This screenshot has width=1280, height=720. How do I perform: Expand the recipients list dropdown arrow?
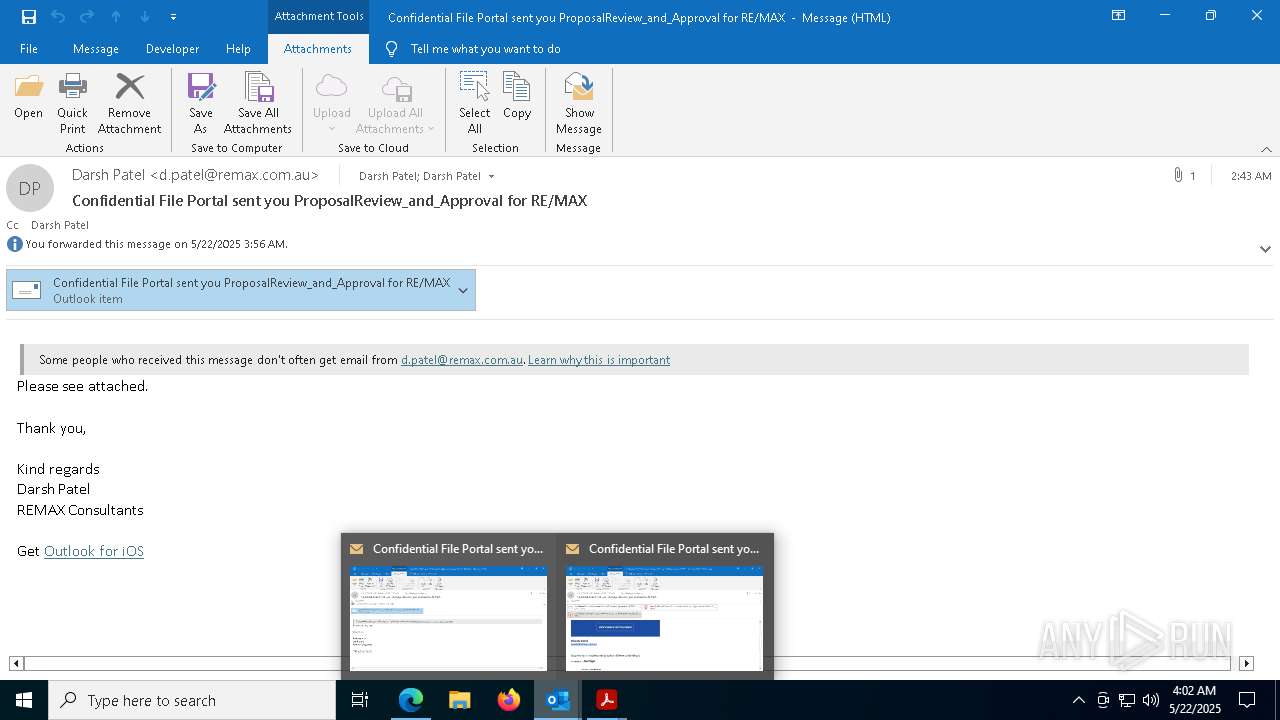491,176
